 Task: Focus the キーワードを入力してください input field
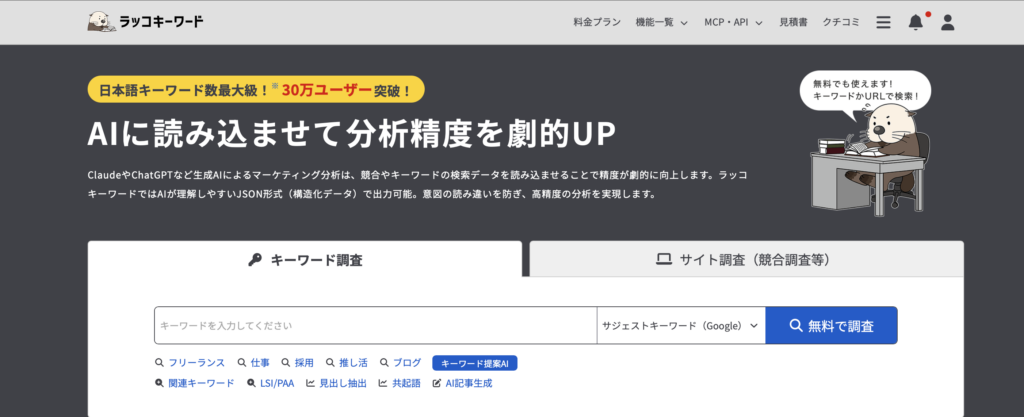coord(376,325)
